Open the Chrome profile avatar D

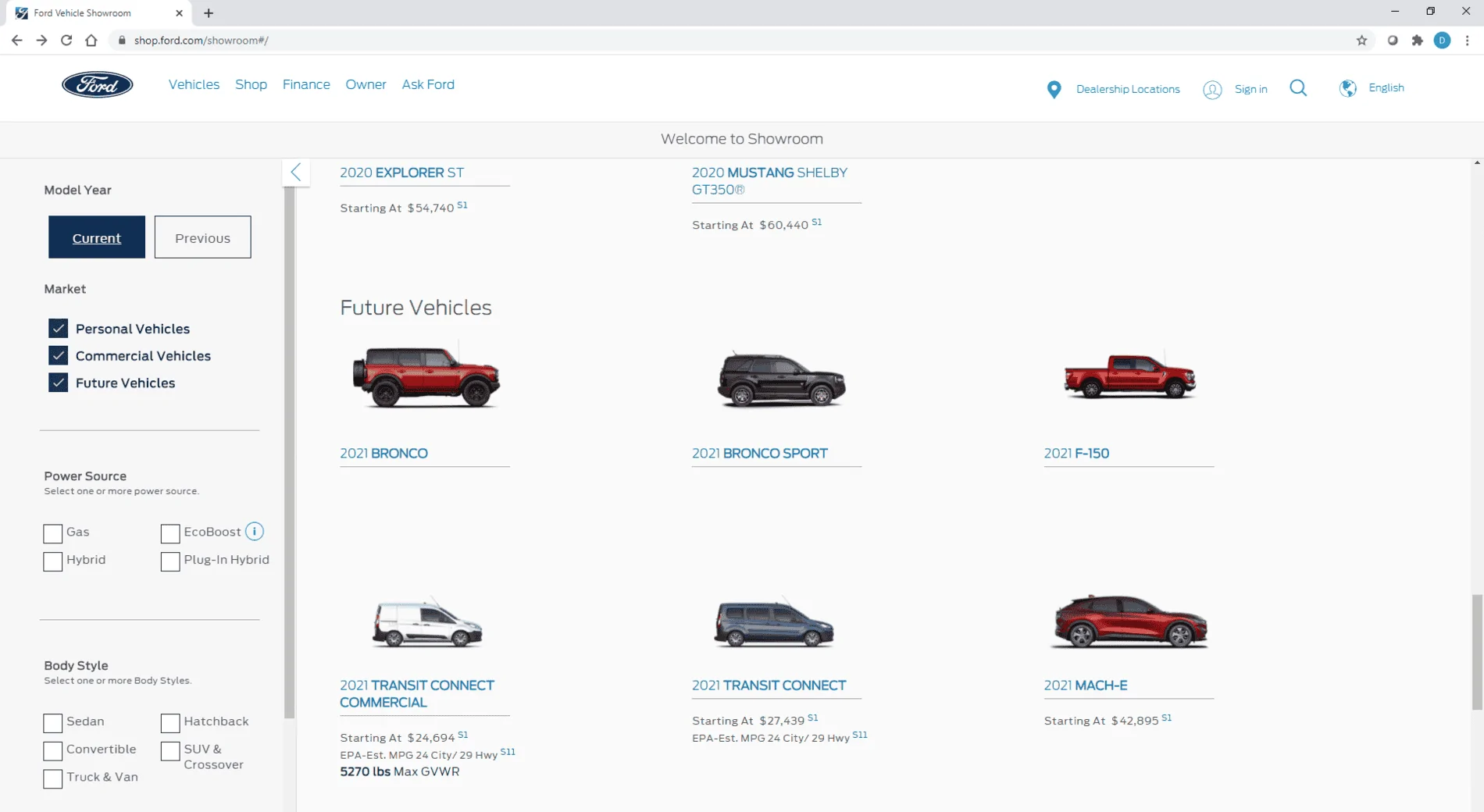click(1442, 41)
